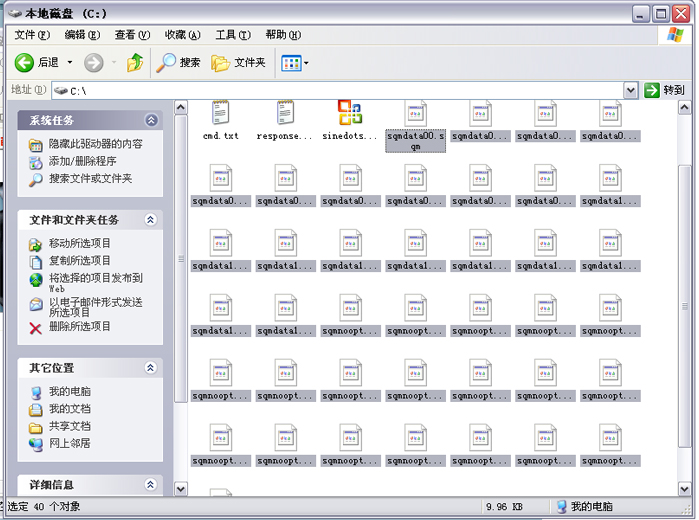Click the 9.96 KB status bar size
The height and width of the screenshot is (520, 699).
coord(505,507)
